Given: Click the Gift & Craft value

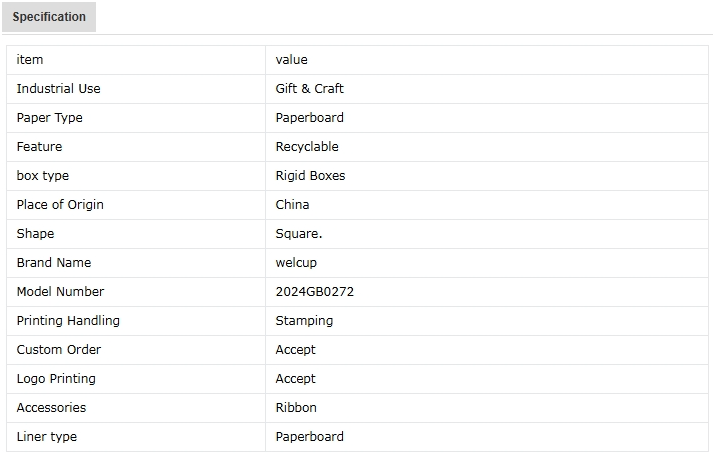Looking at the screenshot, I should (310, 89).
